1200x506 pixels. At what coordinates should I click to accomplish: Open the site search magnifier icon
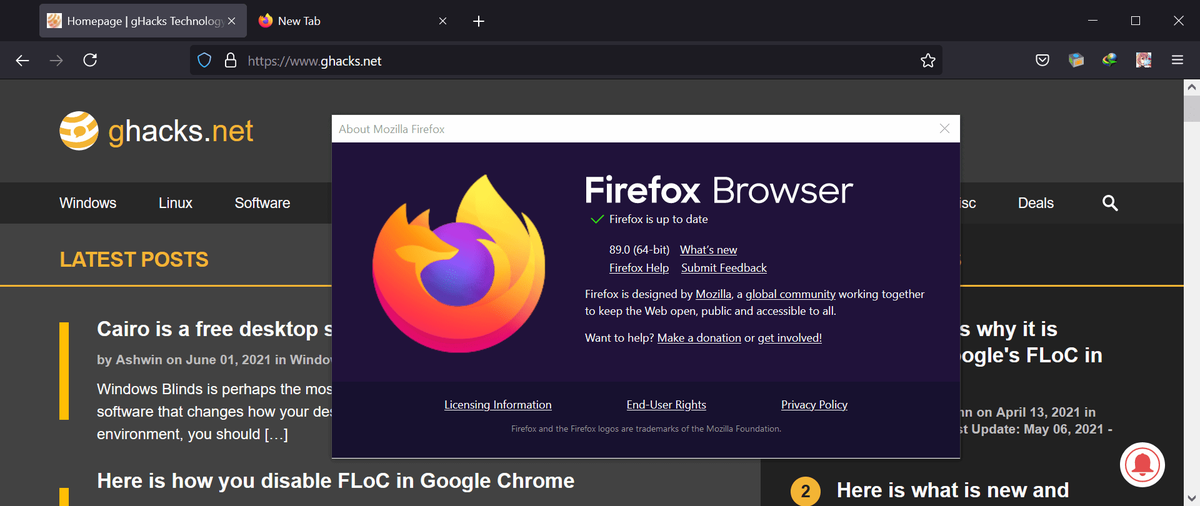point(1109,203)
